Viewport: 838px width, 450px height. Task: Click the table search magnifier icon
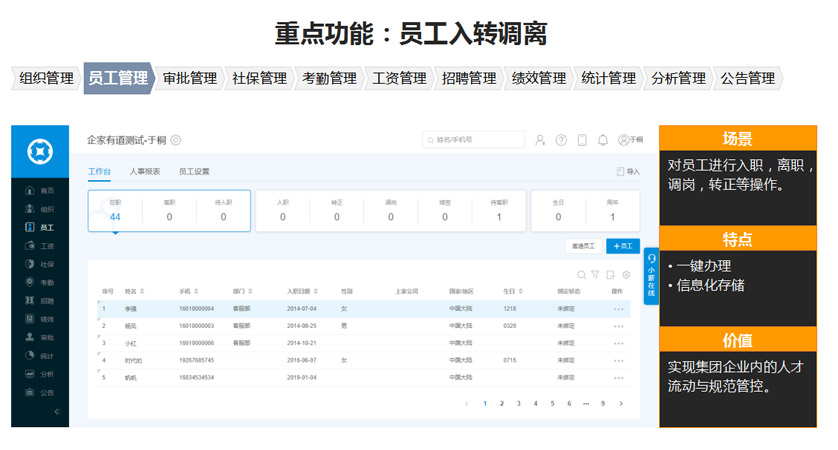pyautogui.click(x=582, y=275)
